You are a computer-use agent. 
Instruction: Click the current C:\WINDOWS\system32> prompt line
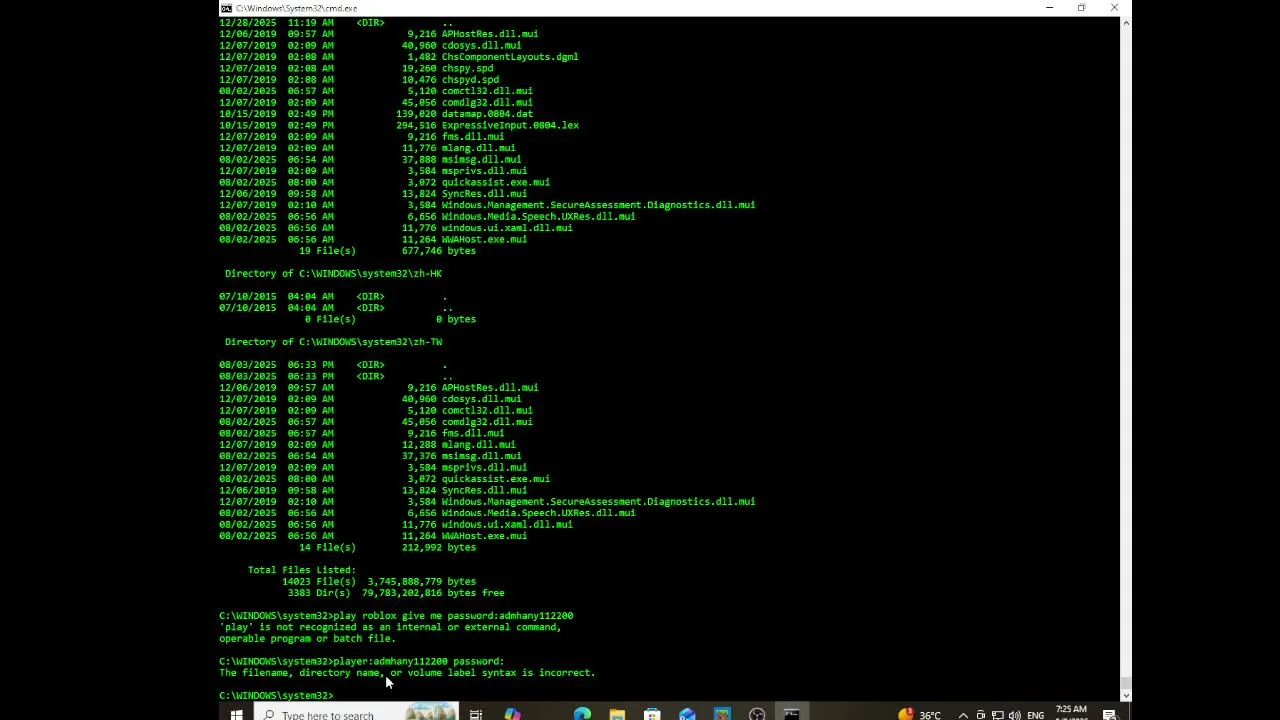[276, 695]
